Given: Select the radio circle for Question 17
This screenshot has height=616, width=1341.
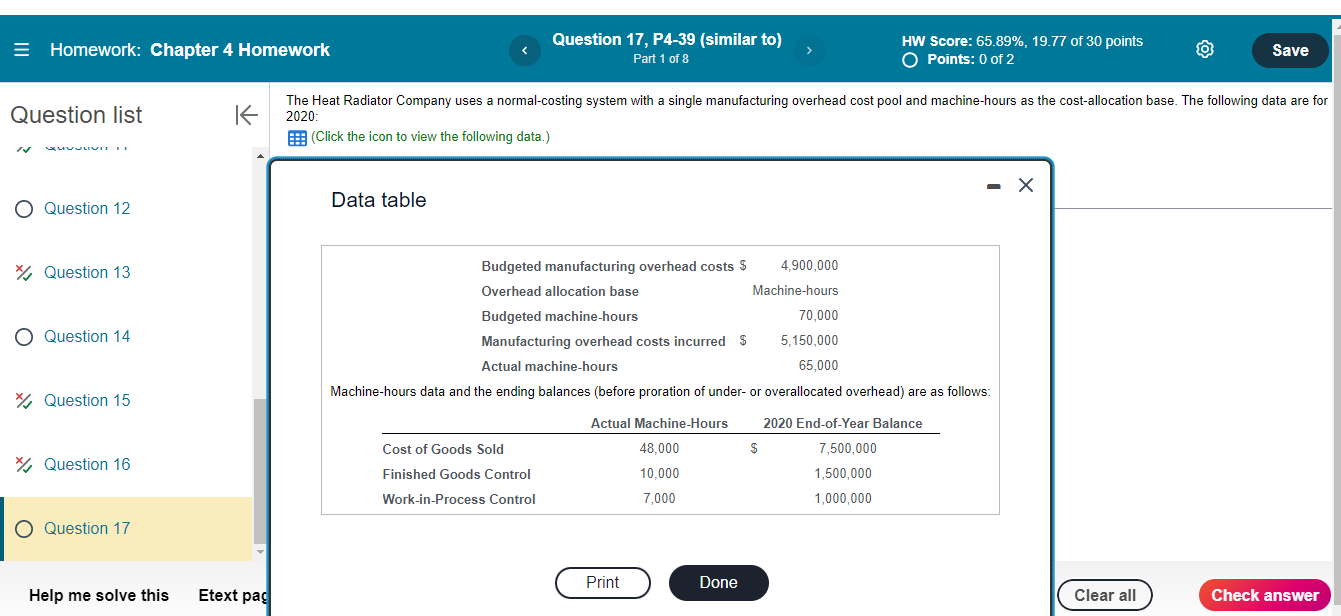Looking at the screenshot, I should [22, 528].
